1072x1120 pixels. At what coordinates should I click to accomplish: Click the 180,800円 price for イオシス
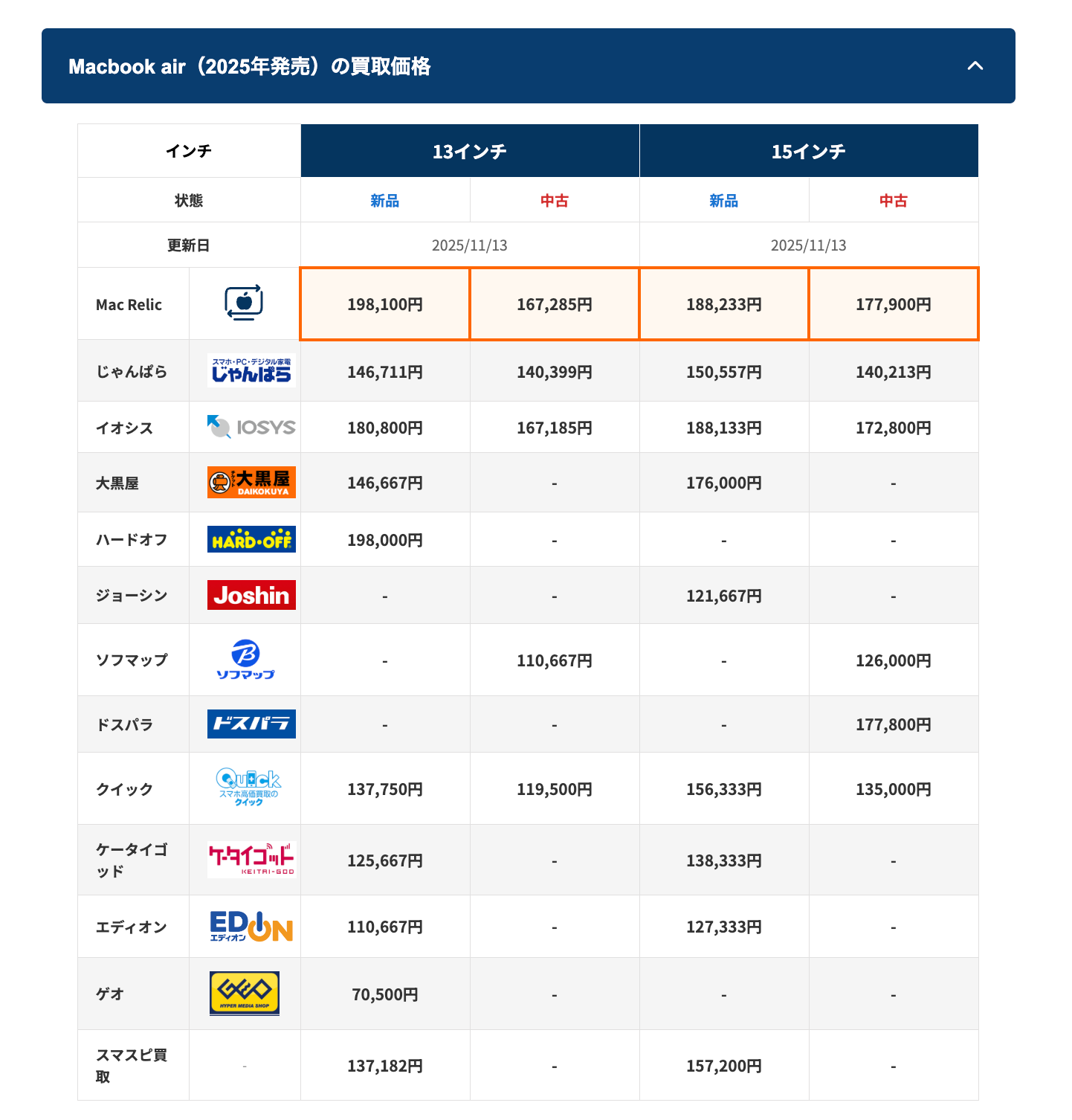click(385, 428)
